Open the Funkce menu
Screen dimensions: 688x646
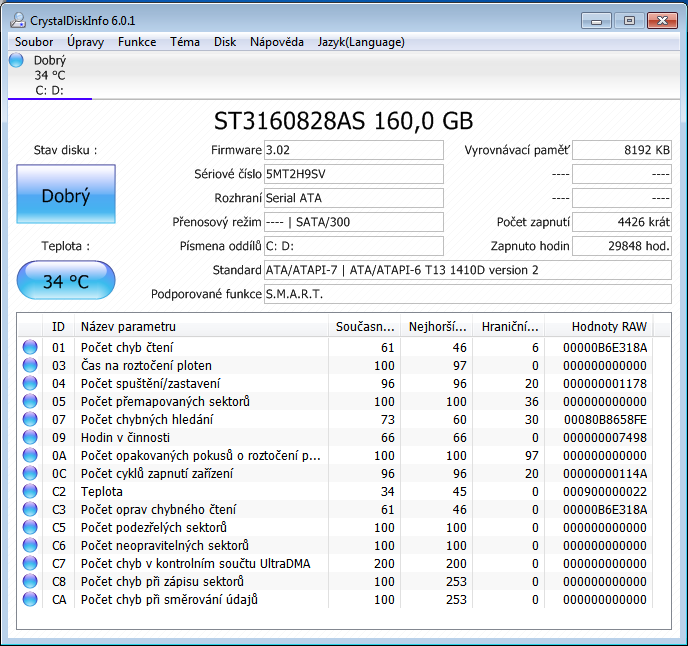[137, 42]
